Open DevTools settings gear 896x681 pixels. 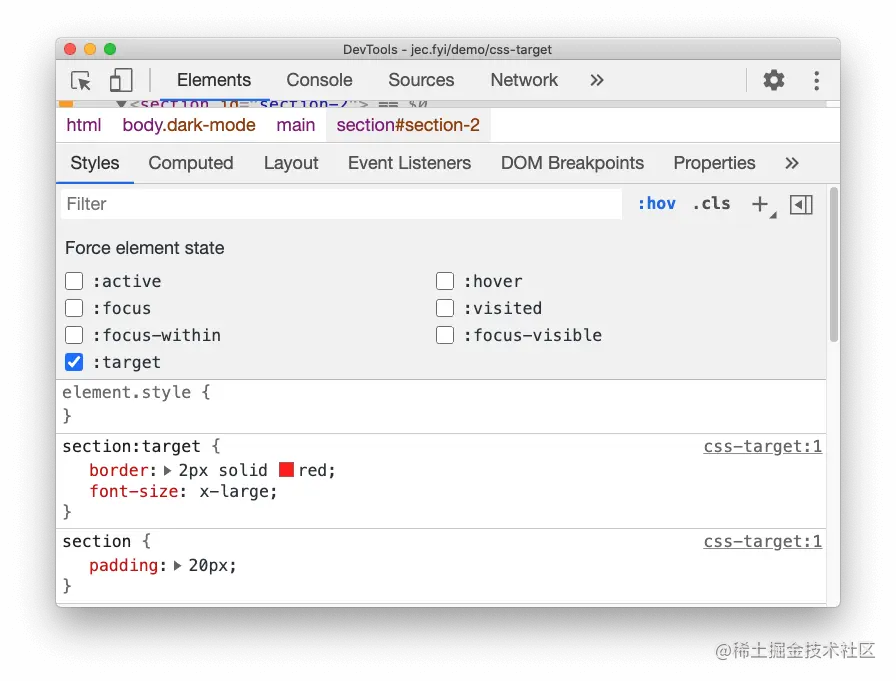pos(774,80)
